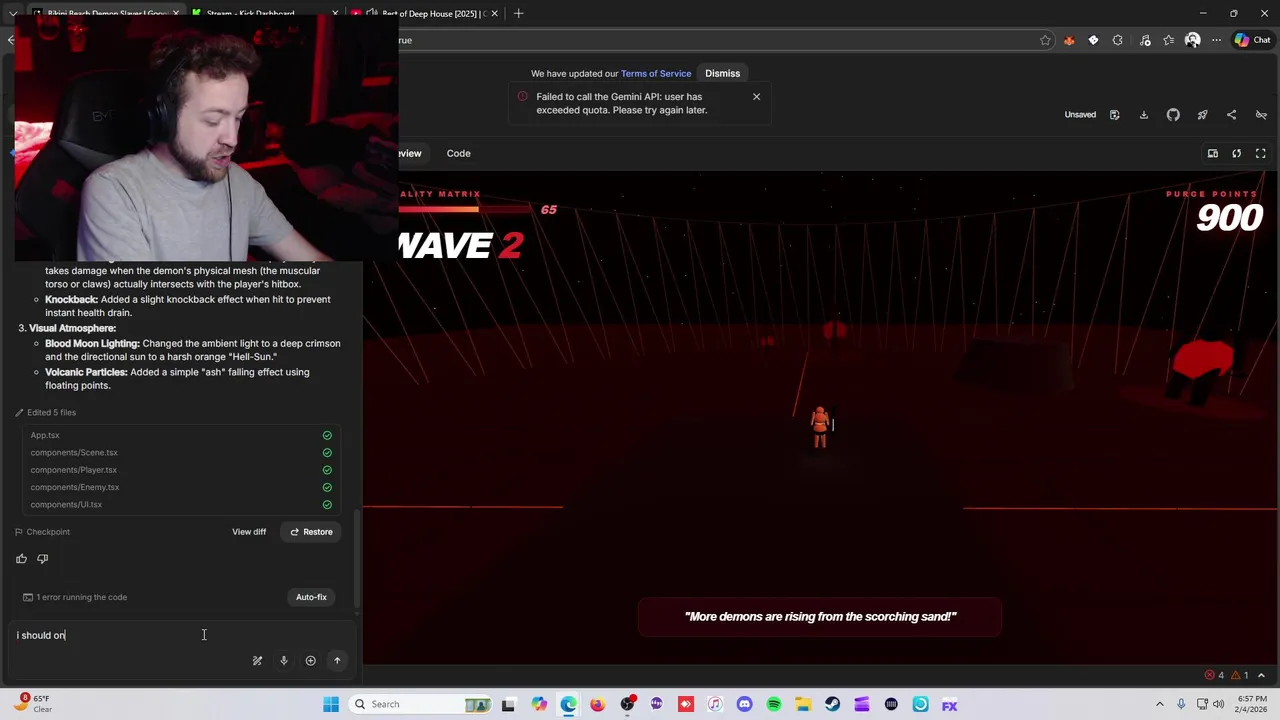
Task: Click the microphone icon in prompt box
Action: coord(284,661)
